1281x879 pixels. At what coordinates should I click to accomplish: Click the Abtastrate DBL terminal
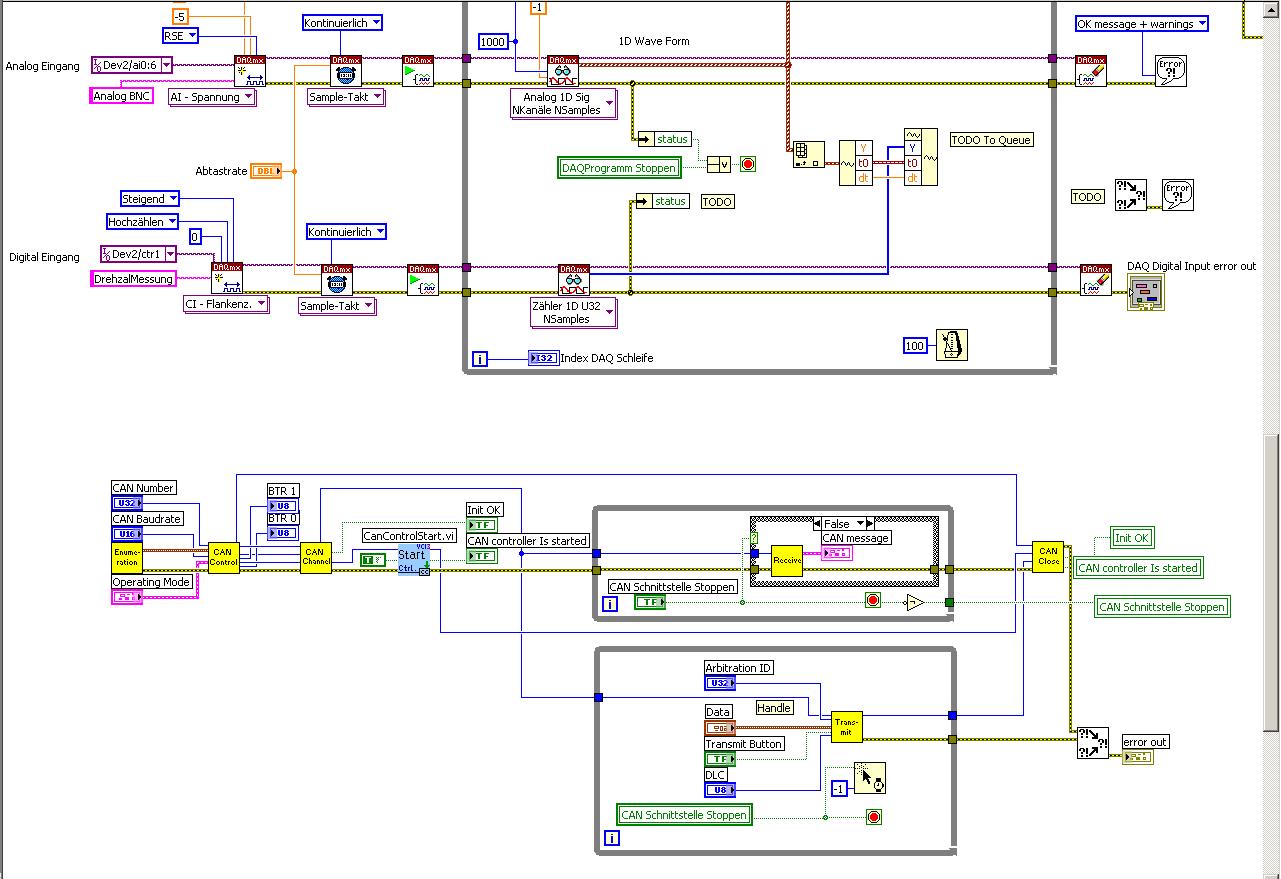point(266,171)
